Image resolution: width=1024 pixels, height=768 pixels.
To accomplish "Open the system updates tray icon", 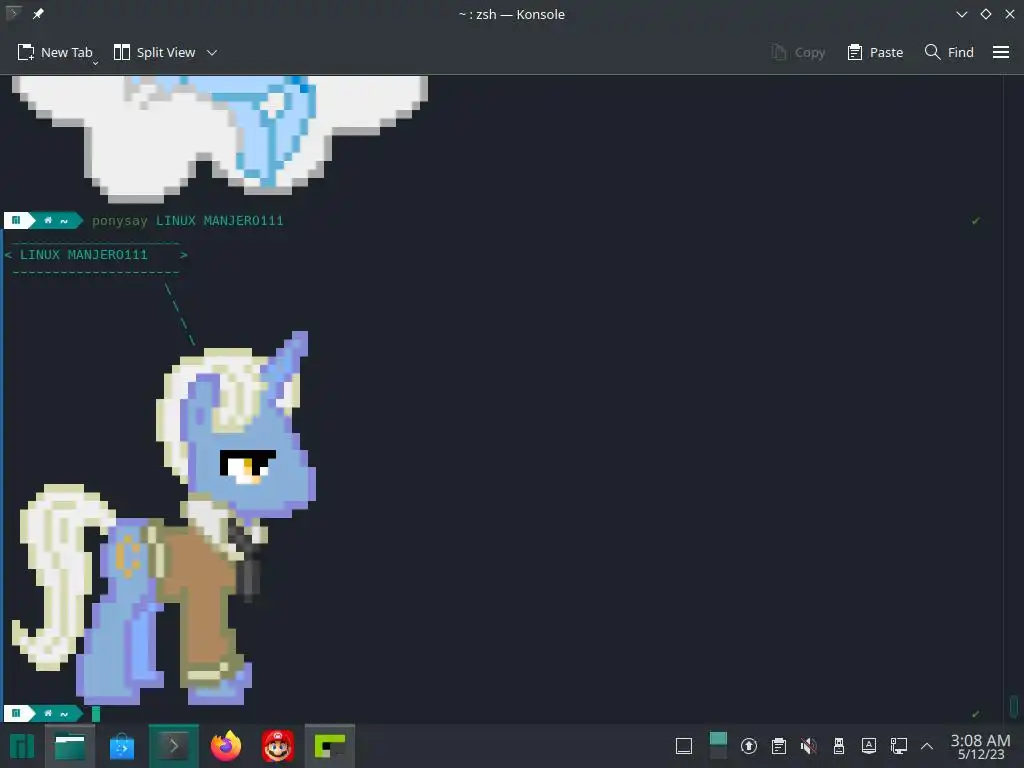I will click(x=748, y=746).
